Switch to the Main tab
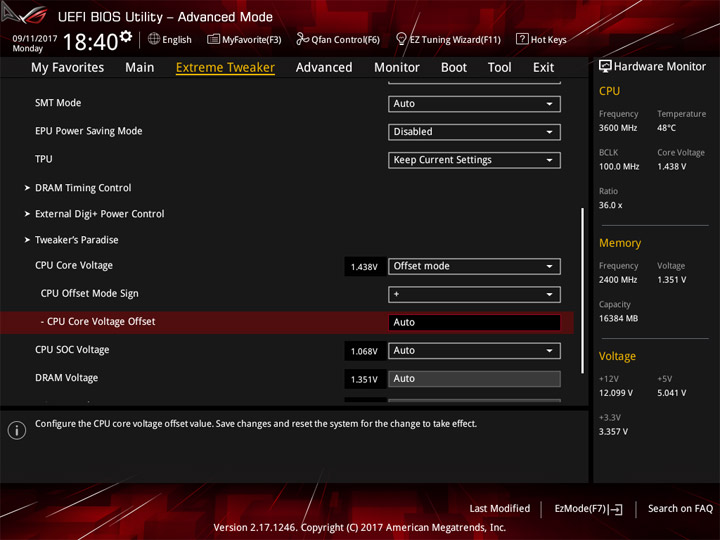This screenshot has height=540, width=720. point(140,68)
